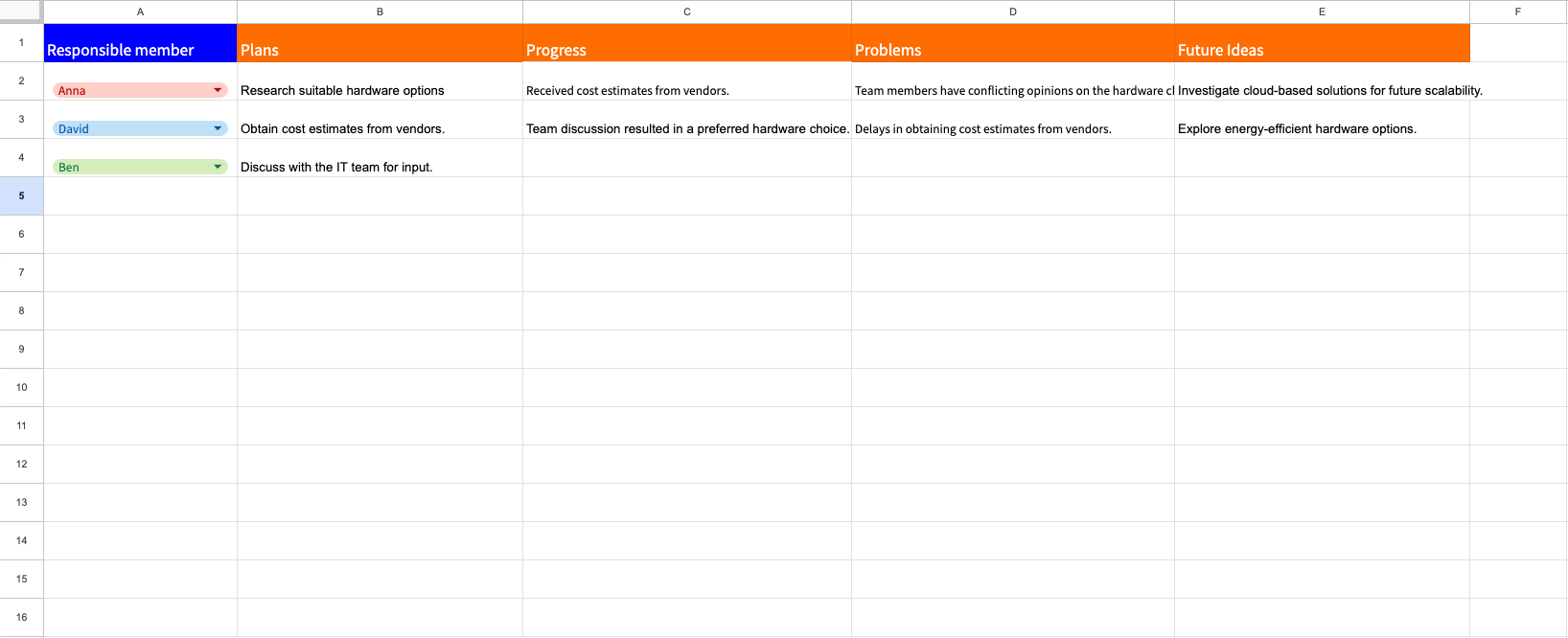Viewport: 1568px width, 638px height.
Task: Open the Ben dropdown arrow
Action: pyautogui.click(x=218, y=167)
